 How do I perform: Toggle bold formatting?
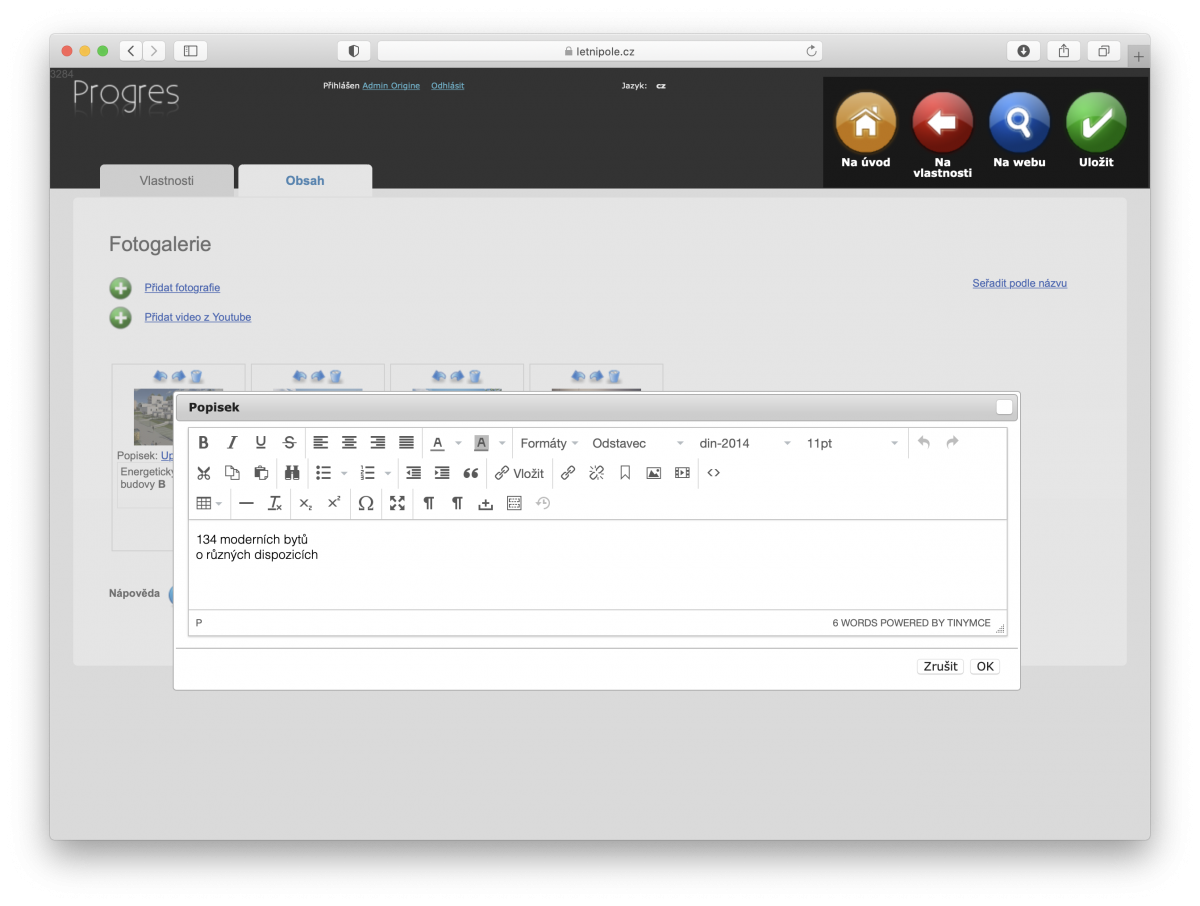[203, 442]
